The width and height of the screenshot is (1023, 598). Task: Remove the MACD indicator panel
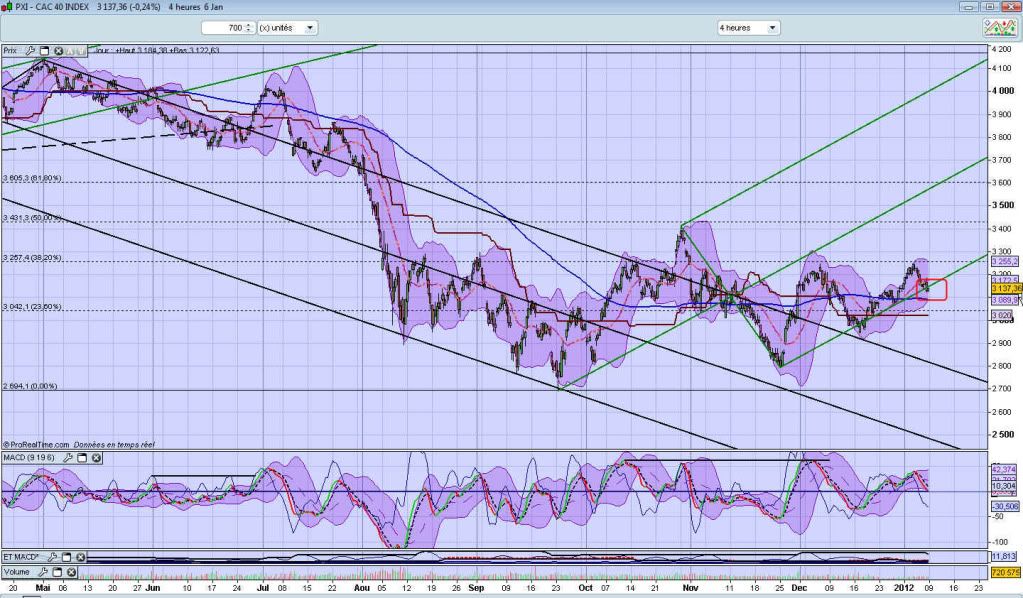(96, 458)
